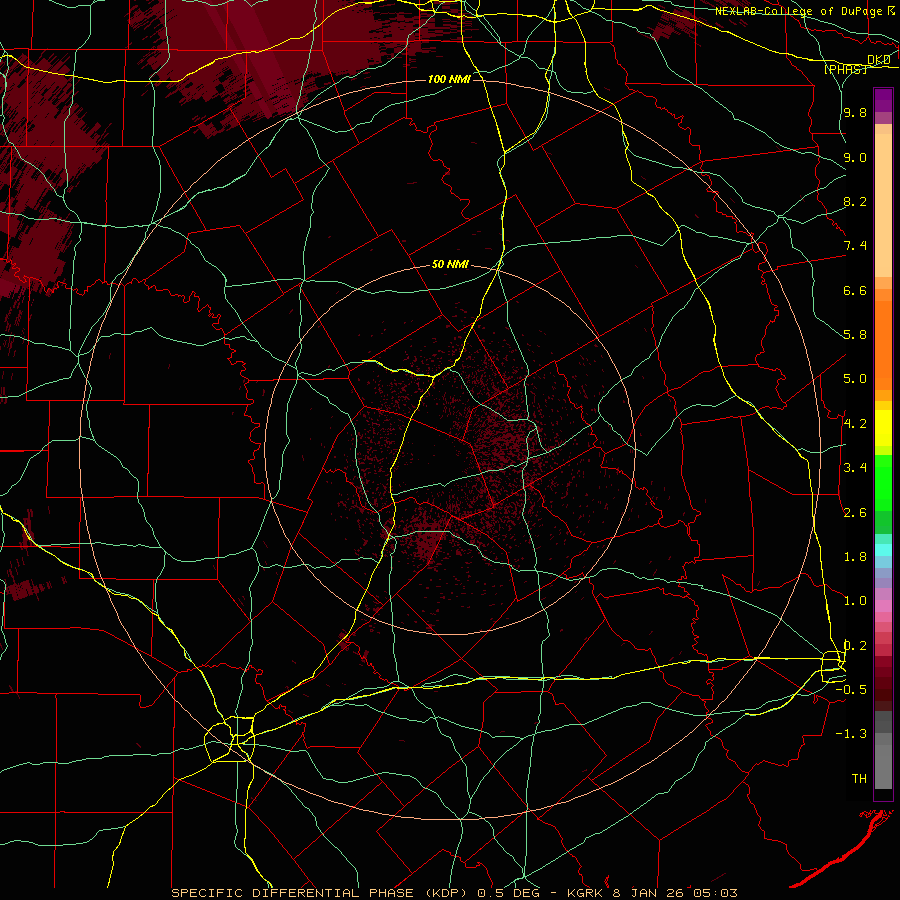Click the 100 NMI range ring label
Screen dimensions: 900x900
pyautogui.click(x=449, y=79)
